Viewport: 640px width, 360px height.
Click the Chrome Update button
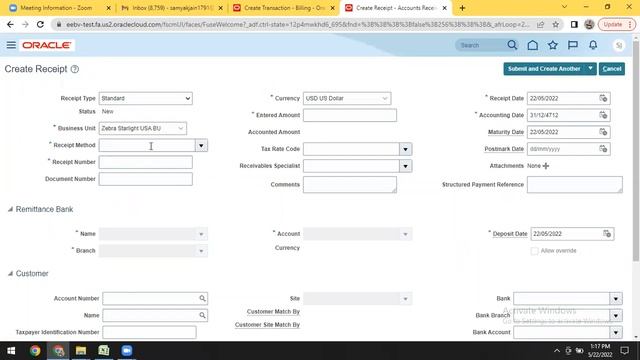point(617,24)
